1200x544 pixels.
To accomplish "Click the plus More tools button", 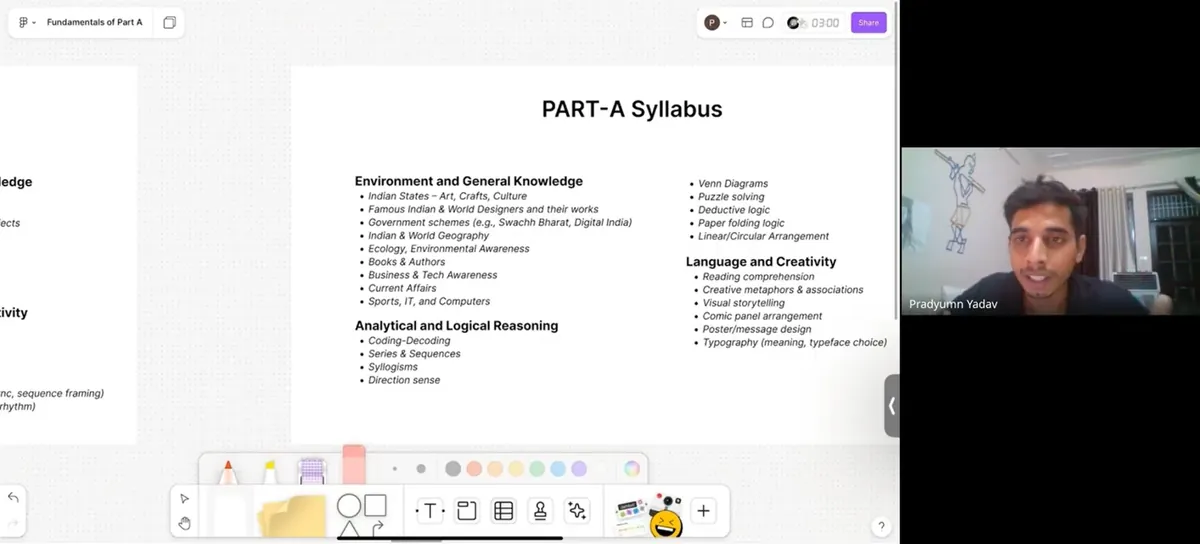I will tap(703, 511).
